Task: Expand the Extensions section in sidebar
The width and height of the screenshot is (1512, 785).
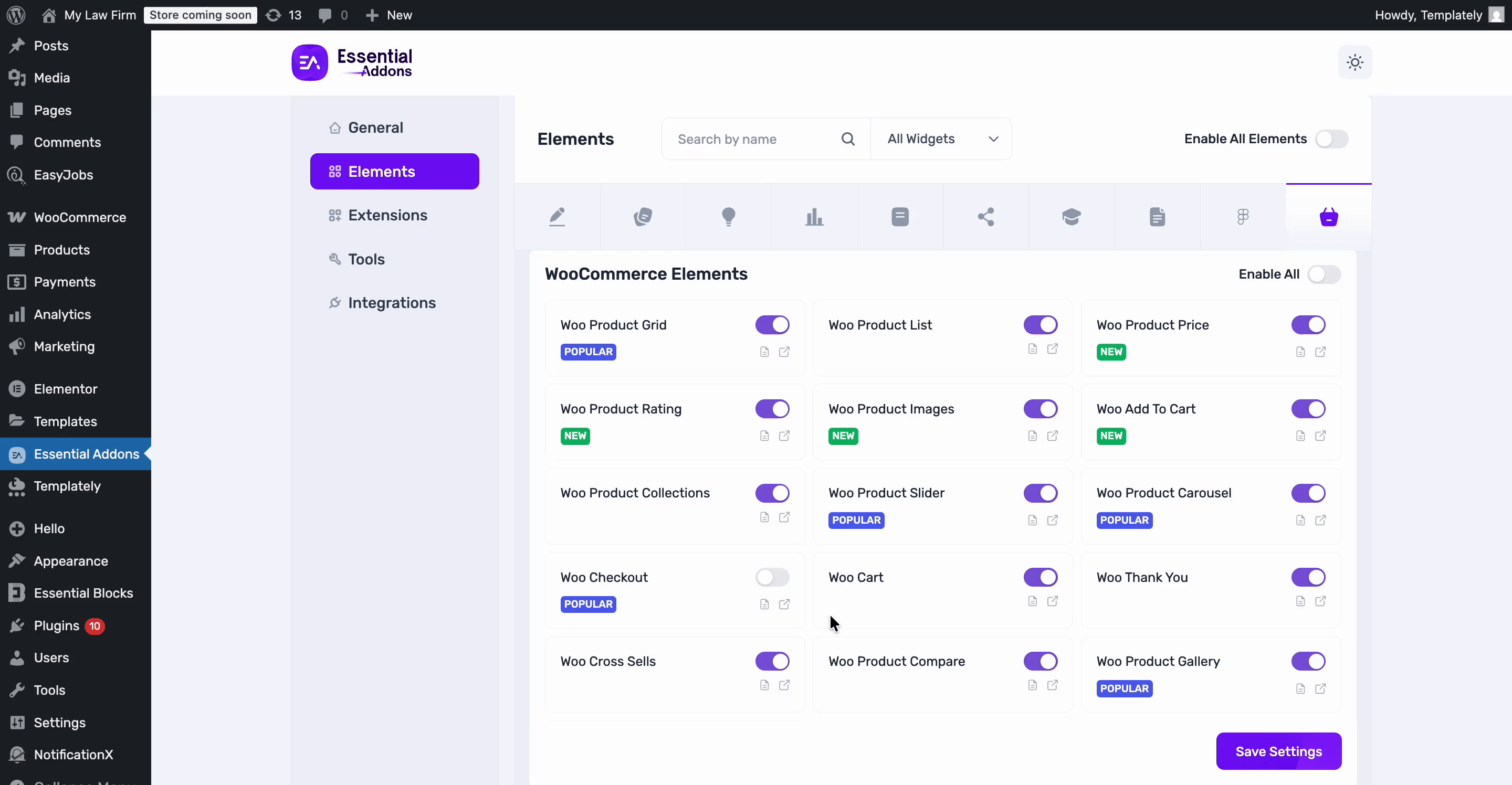Action: (x=387, y=215)
